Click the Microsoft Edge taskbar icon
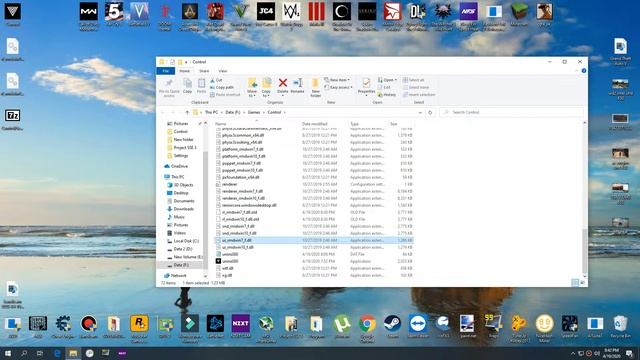 (57, 353)
